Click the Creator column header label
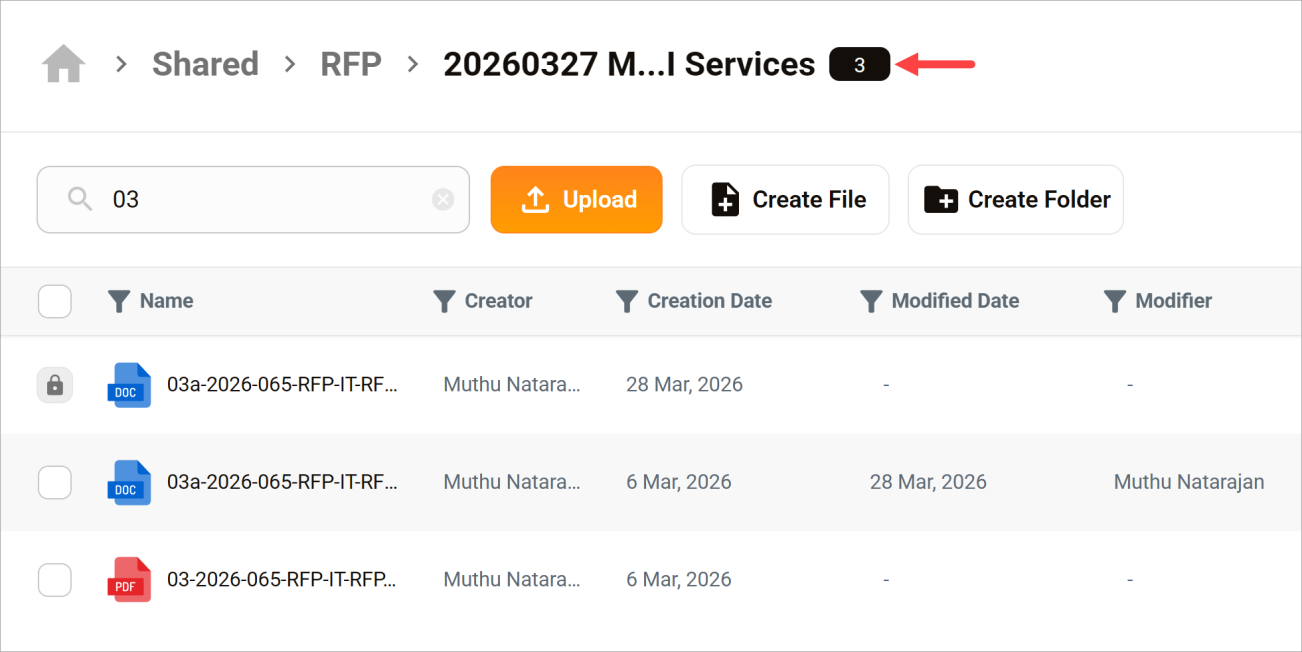The image size is (1302, 652). (498, 301)
